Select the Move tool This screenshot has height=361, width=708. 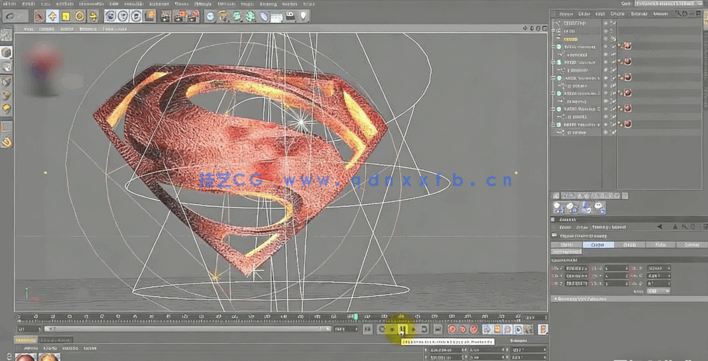pos(52,17)
